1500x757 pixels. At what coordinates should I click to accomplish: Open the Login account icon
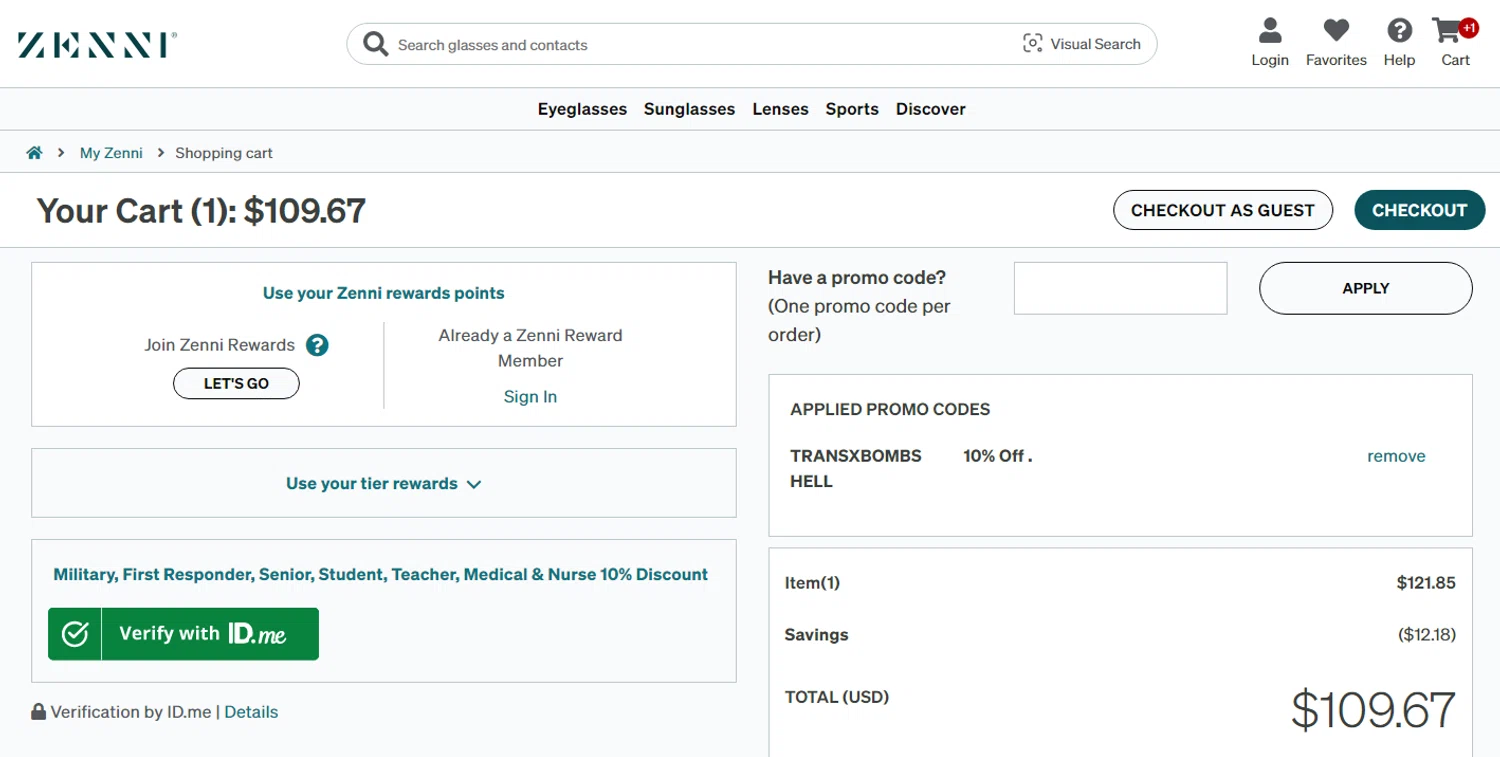tap(1270, 32)
